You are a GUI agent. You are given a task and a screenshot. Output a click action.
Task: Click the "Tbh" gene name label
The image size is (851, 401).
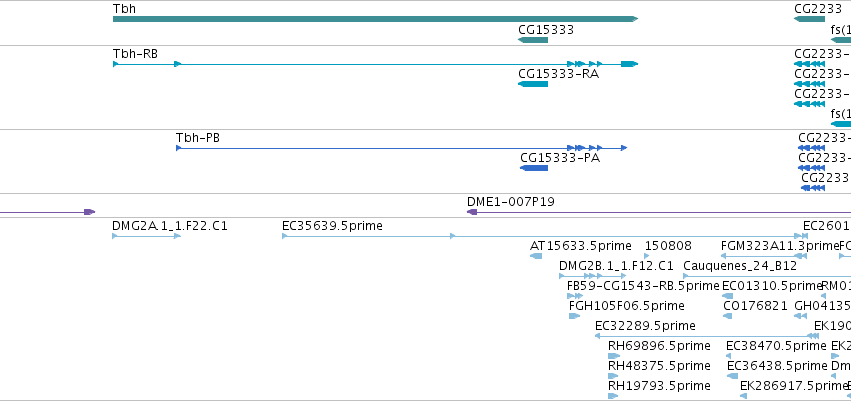pyautogui.click(x=124, y=9)
